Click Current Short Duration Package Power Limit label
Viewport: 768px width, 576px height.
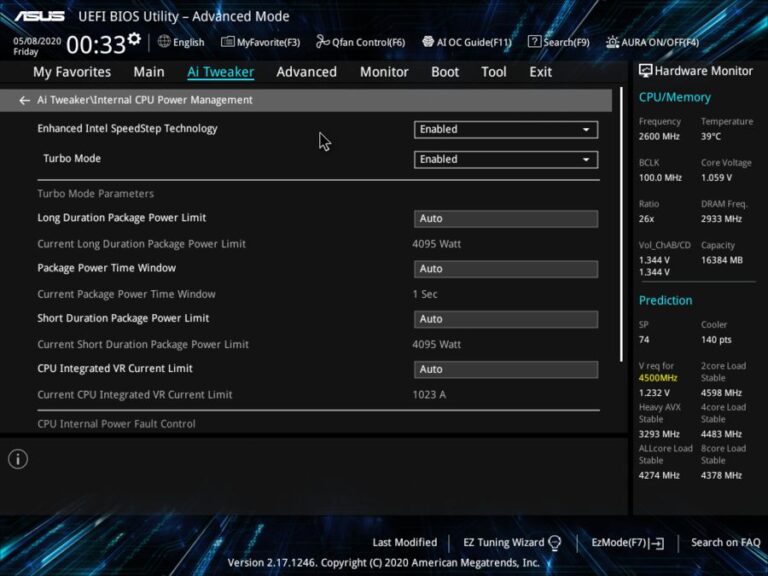tap(143, 344)
